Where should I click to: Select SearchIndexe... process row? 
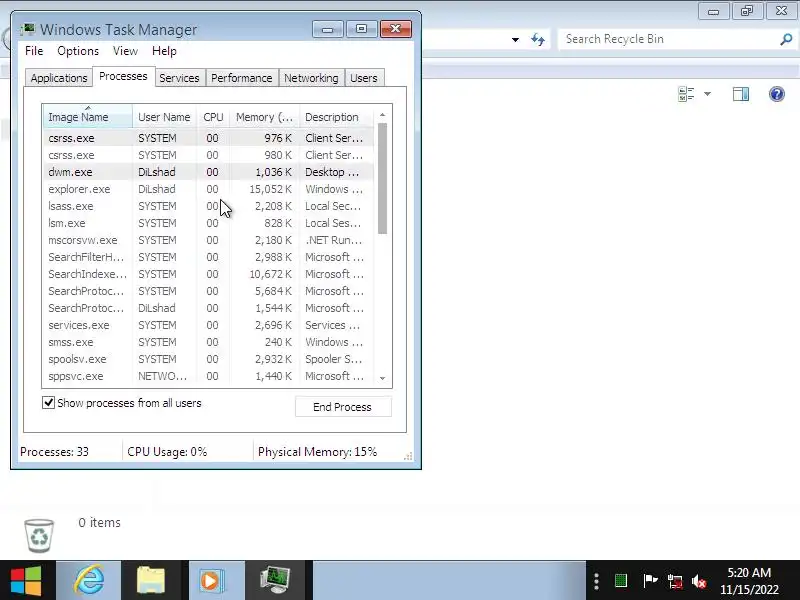click(x=208, y=274)
